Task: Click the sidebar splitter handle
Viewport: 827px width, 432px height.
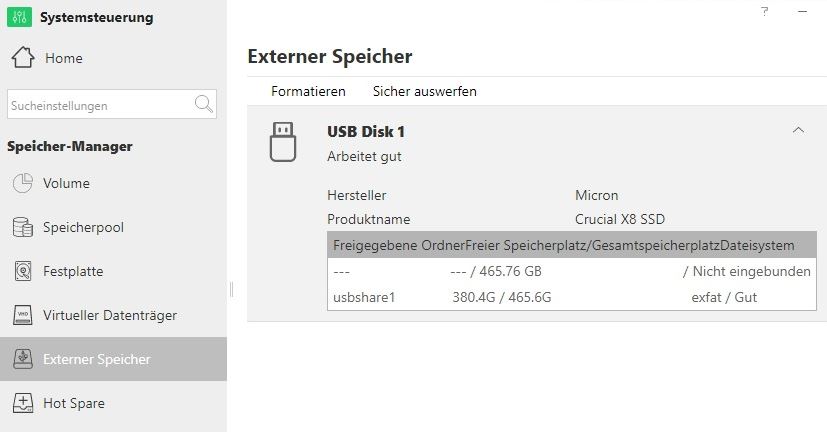Action: click(x=231, y=290)
